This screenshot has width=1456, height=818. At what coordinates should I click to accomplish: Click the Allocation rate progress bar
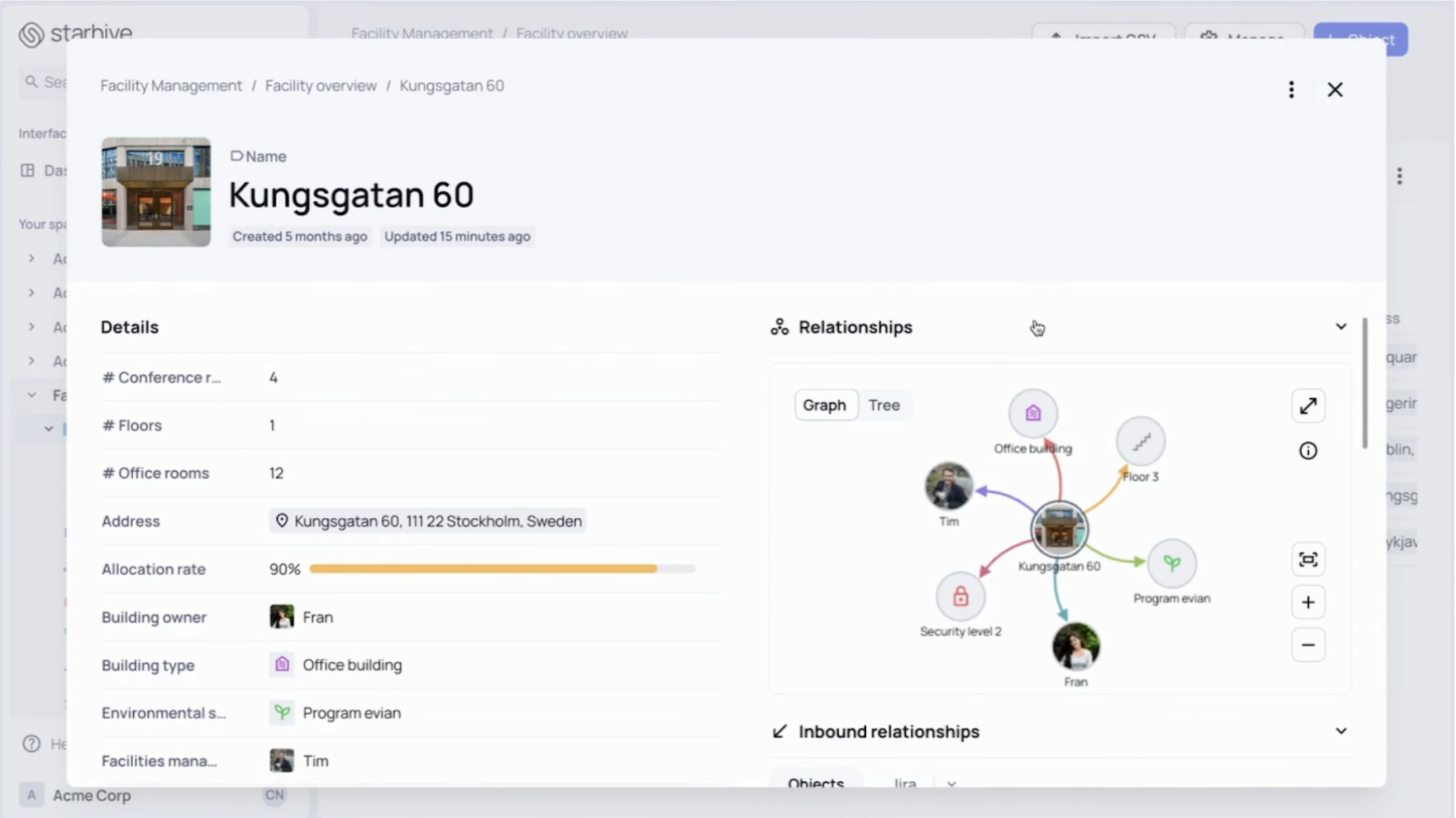click(502, 569)
